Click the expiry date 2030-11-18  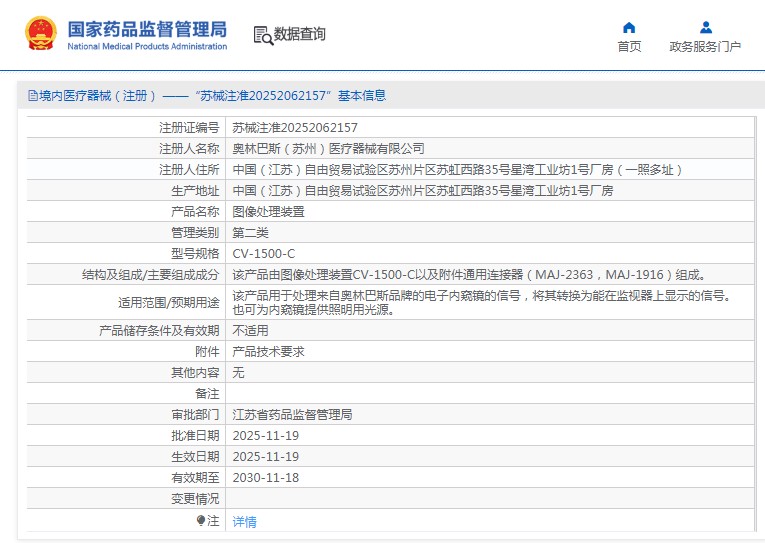(x=265, y=477)
